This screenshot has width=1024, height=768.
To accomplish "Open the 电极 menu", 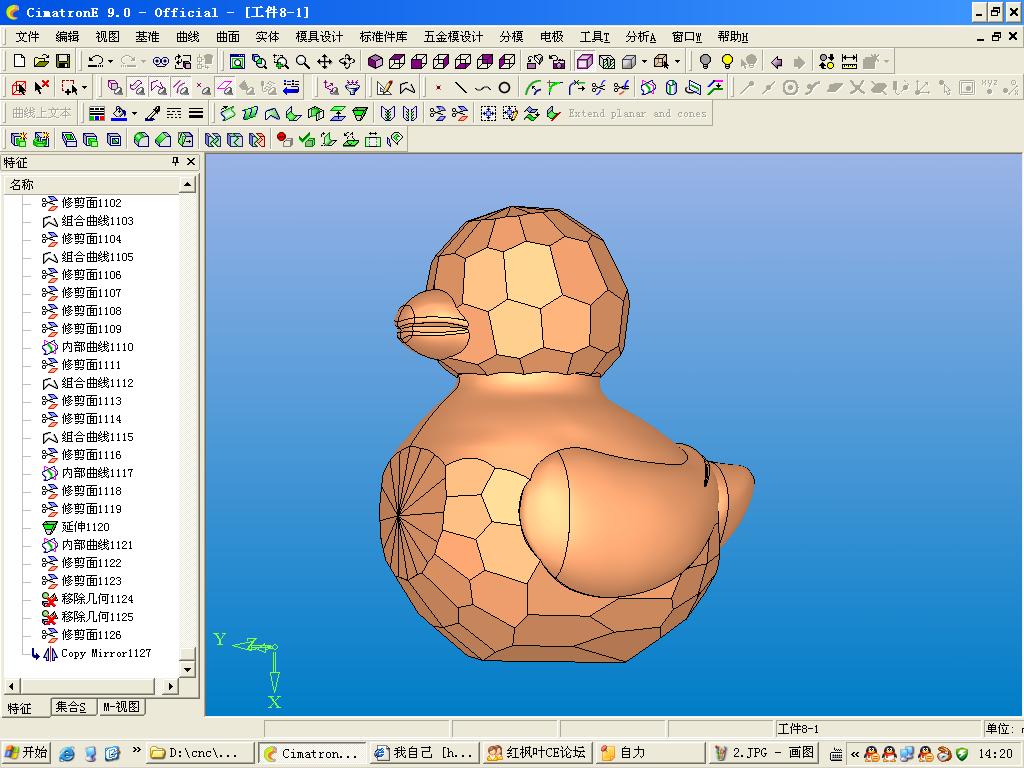I will pyautogui.click(x=551, y=37).
